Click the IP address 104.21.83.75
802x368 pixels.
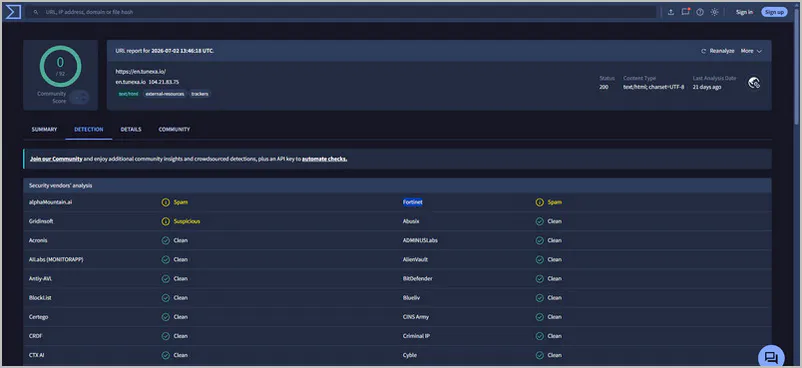click(x=164, y=82)
